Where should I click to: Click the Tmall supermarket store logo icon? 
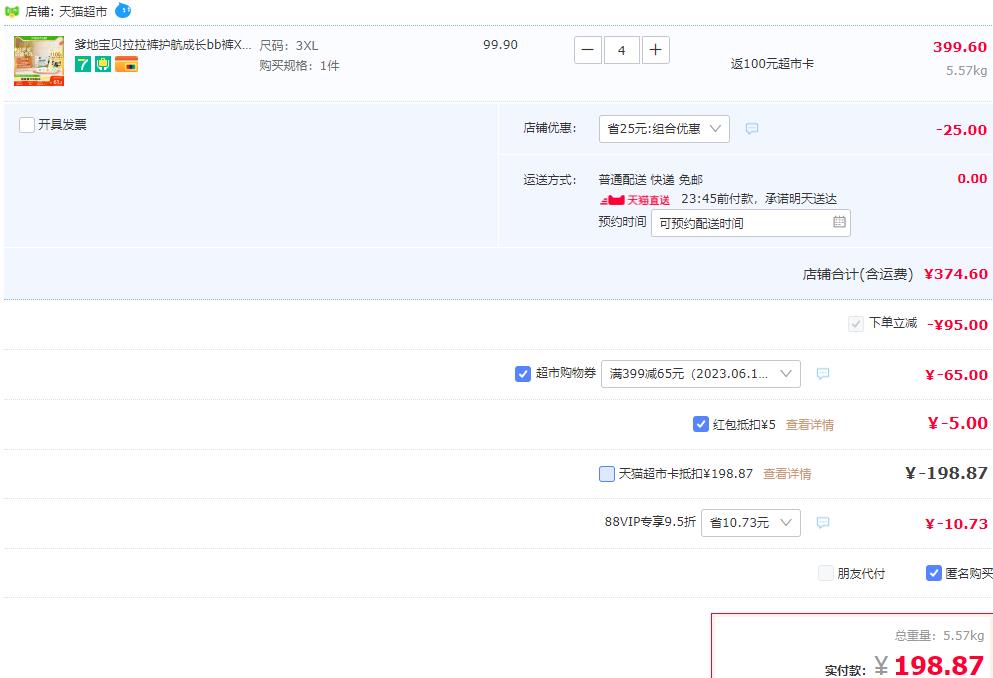point(11,11)
